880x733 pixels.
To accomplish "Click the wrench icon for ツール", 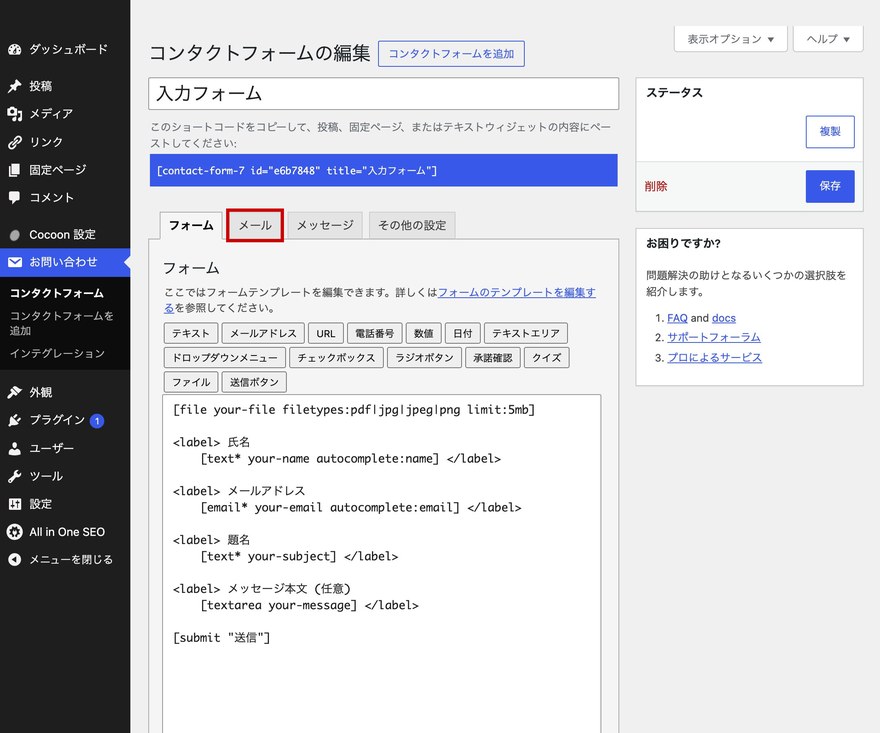I will pyautogui.click(x=15, y=476).
